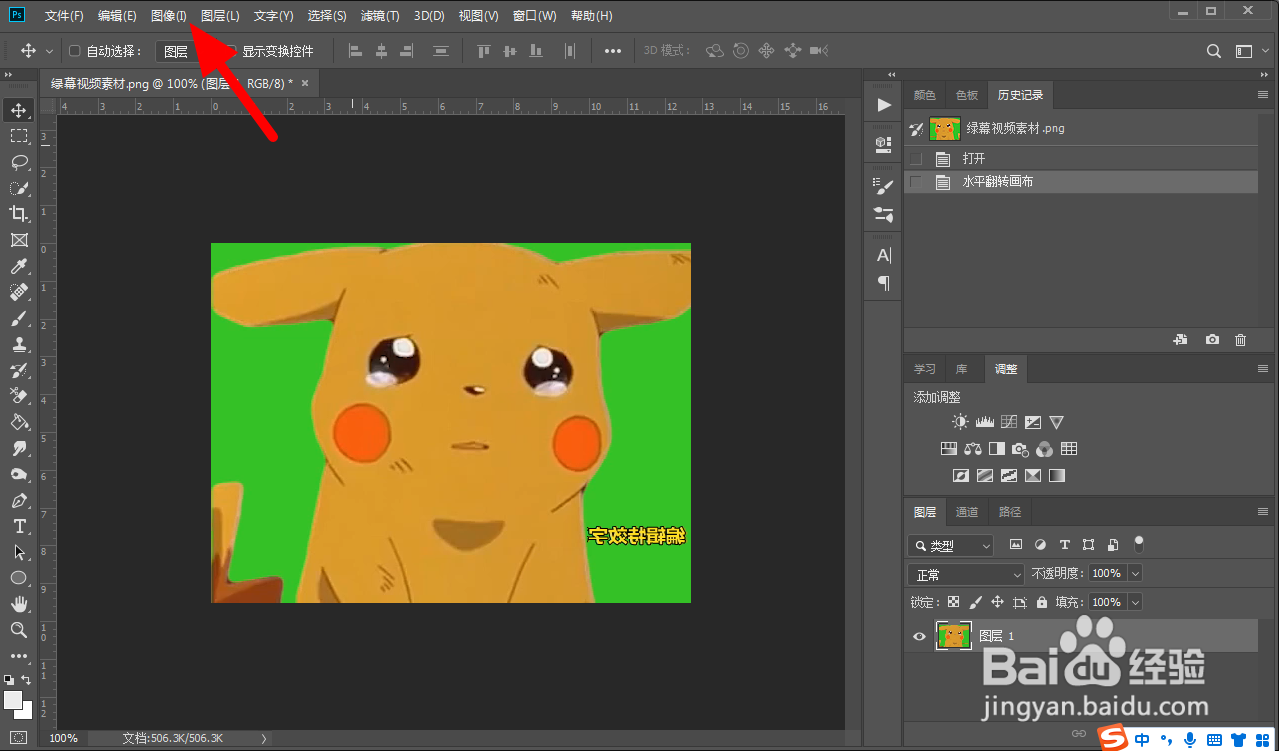This screenshot has width=1279, height=751.
Task: Select the Lasso tool
Action: [19, 162]
